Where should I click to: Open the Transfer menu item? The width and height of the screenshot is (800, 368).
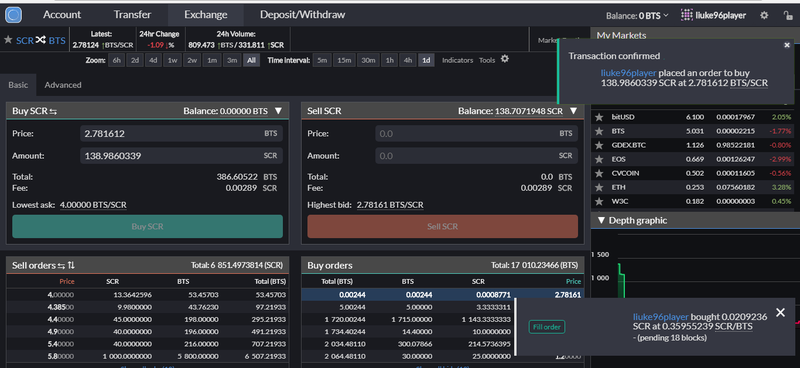tap(132, 15)
